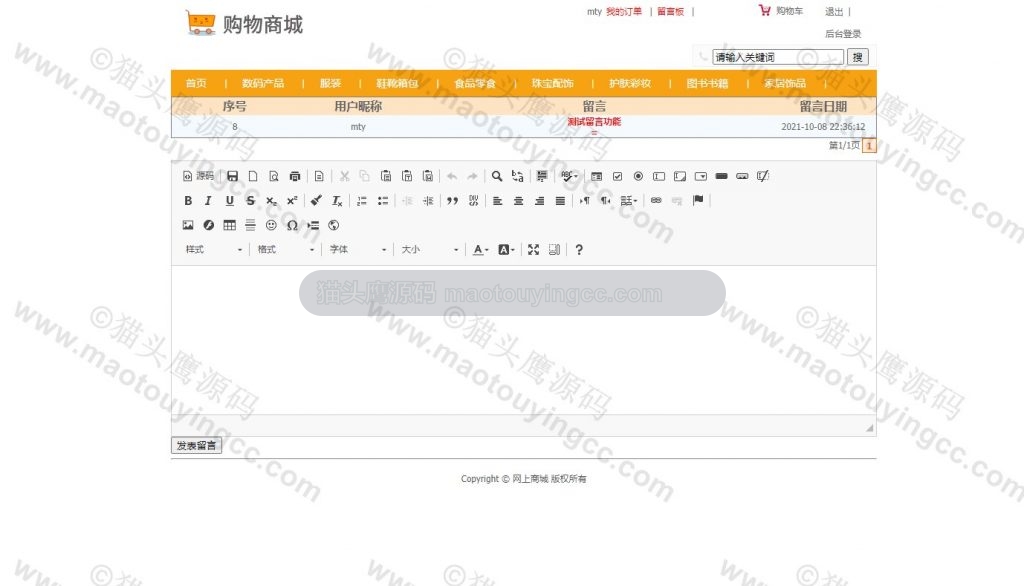Open the Templates icon
The image size is (1024, 586).
[319, 176]
